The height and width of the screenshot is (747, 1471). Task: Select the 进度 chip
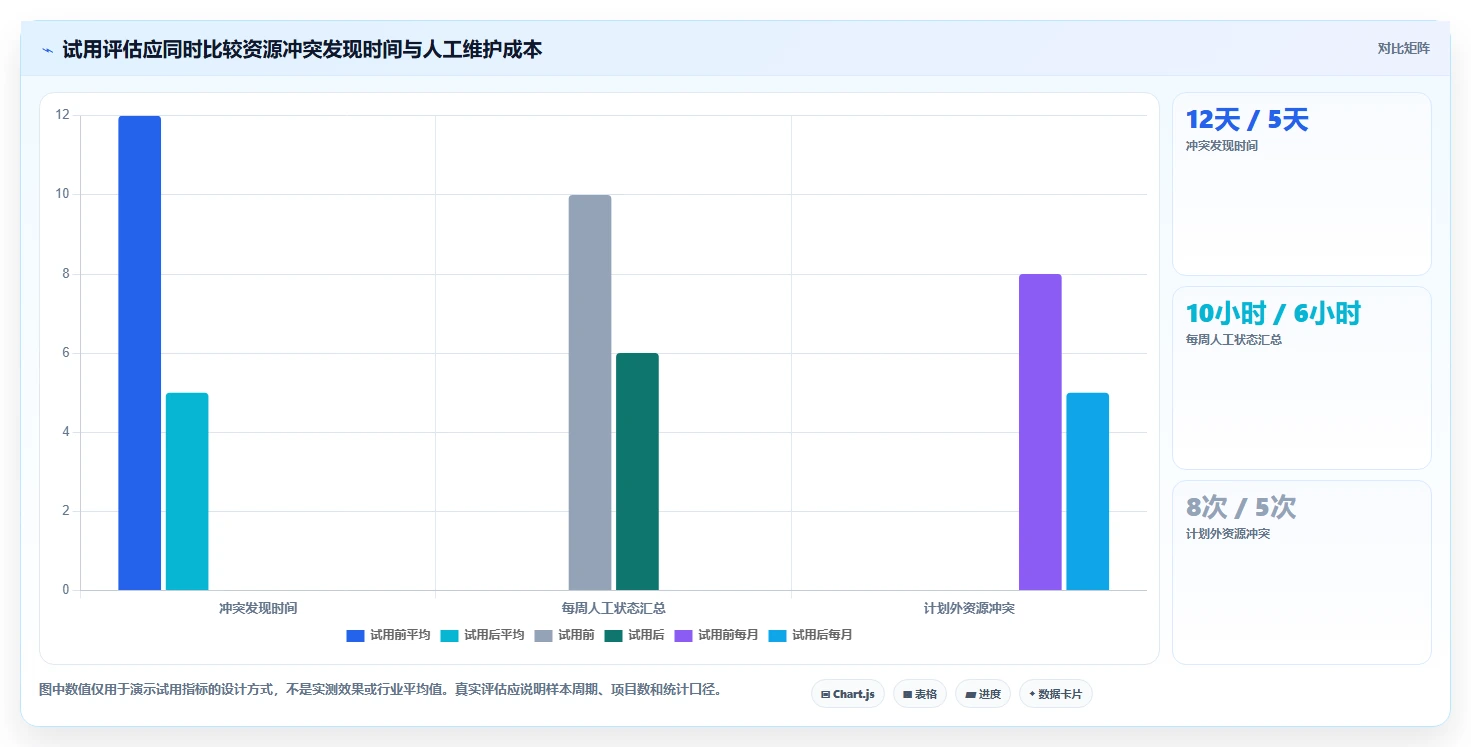coord(983,694)
